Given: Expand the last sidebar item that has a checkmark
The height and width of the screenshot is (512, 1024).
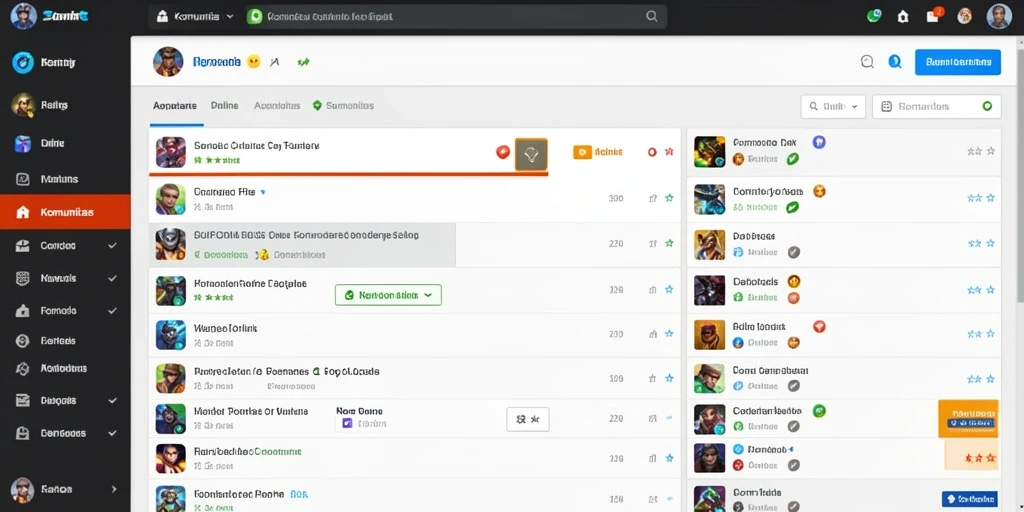Looking at the screenshot, I should pos(112,433).
